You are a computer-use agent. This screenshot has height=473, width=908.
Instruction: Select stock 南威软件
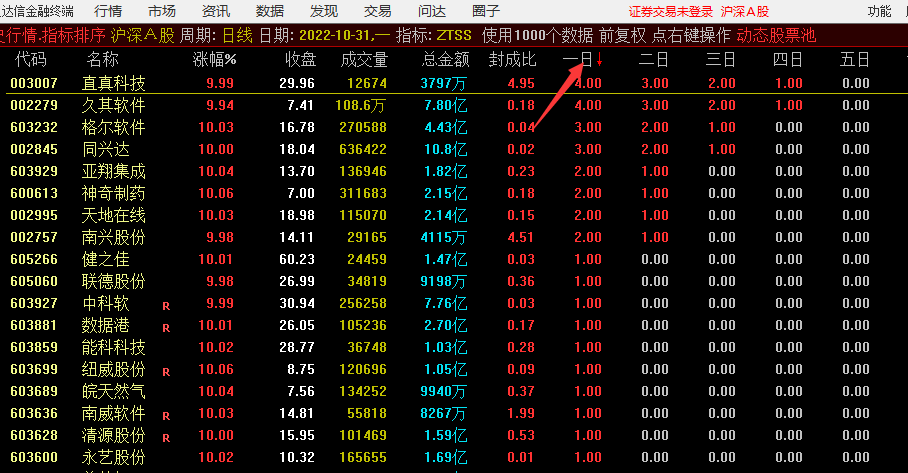coord(114,413)
